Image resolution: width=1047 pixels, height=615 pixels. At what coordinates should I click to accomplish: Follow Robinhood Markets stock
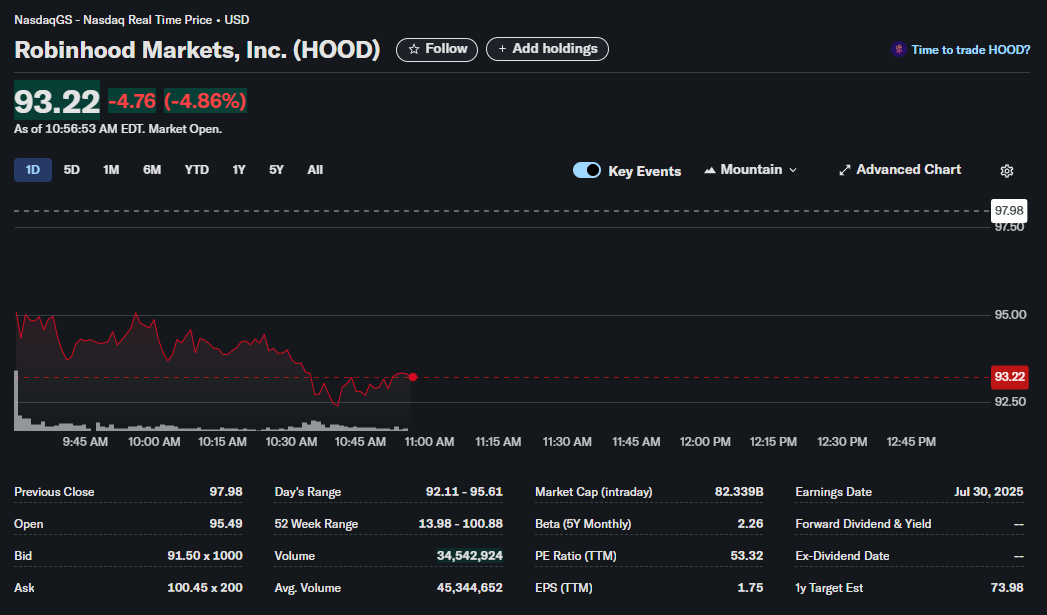(x=437, y=49)
